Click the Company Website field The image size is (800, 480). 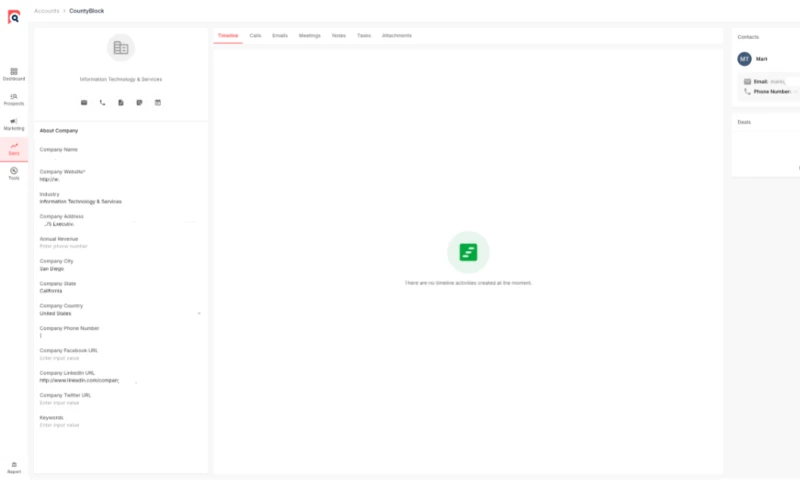(x=121, y=176)
